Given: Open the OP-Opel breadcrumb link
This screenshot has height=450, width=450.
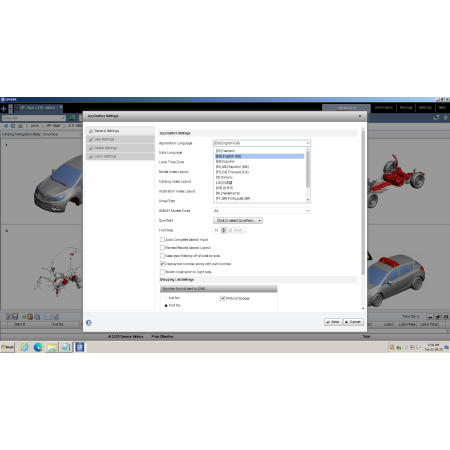Looking at the screenshot, I should point(53,126).
